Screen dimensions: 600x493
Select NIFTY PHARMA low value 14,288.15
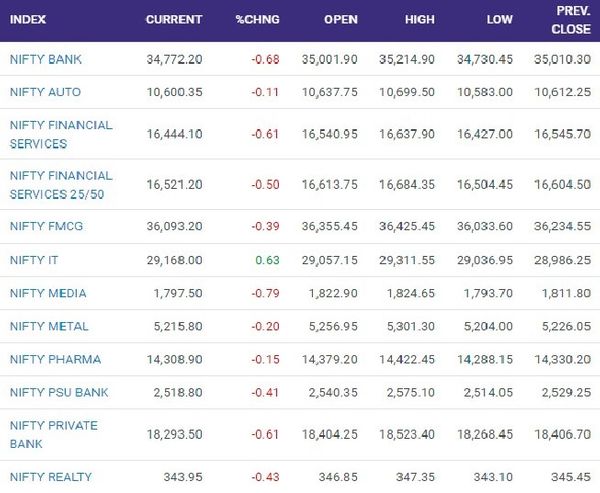(485, 359)
